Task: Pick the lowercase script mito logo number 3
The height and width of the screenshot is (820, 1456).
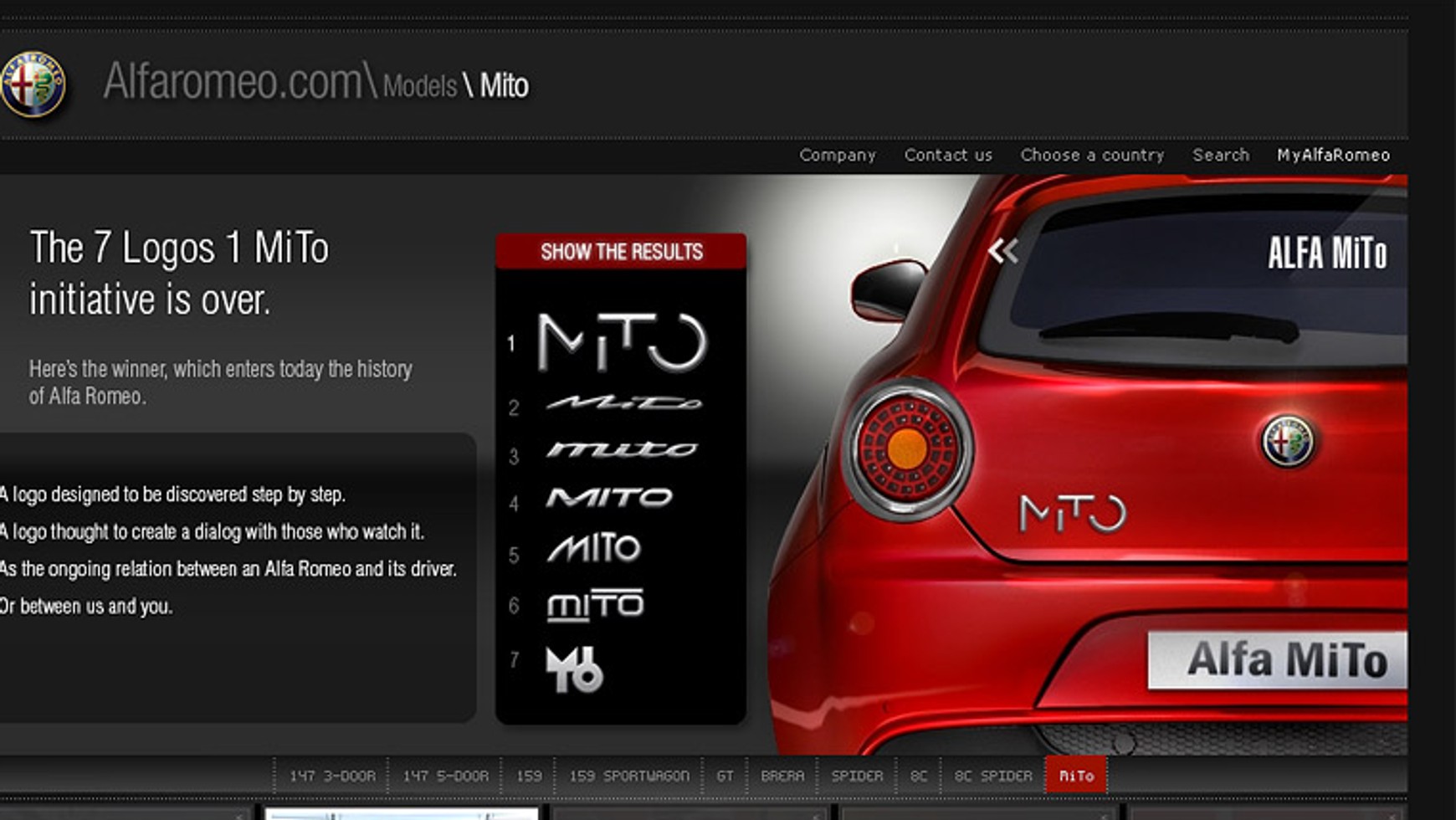Action: pyautogui.click(x=622, y=450)
